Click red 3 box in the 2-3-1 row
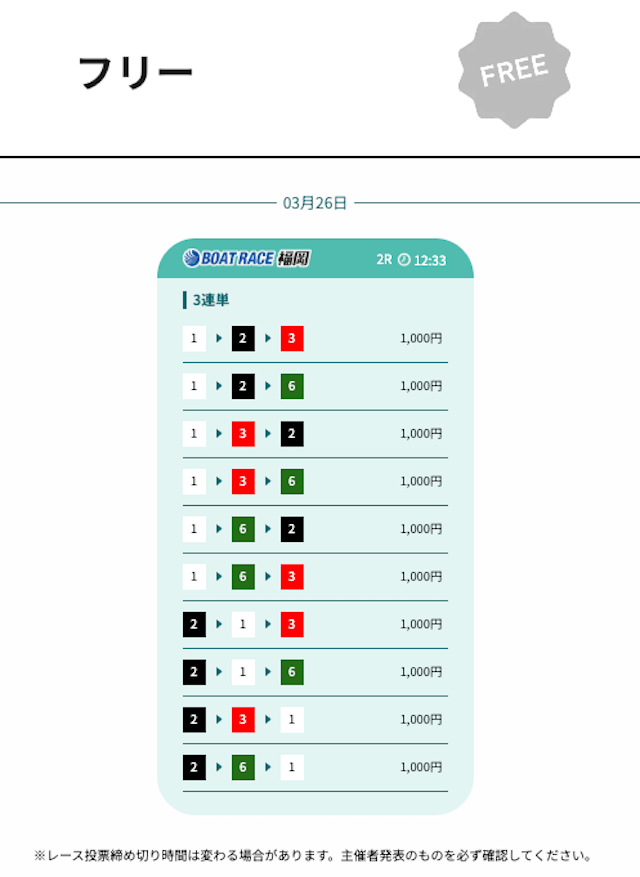The height and width of the screenshot is (877, 640). tap(243, 719)
